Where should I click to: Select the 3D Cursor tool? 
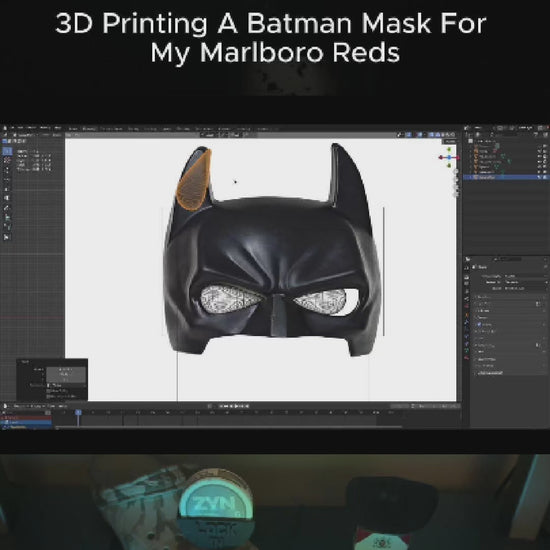(7, 161)
